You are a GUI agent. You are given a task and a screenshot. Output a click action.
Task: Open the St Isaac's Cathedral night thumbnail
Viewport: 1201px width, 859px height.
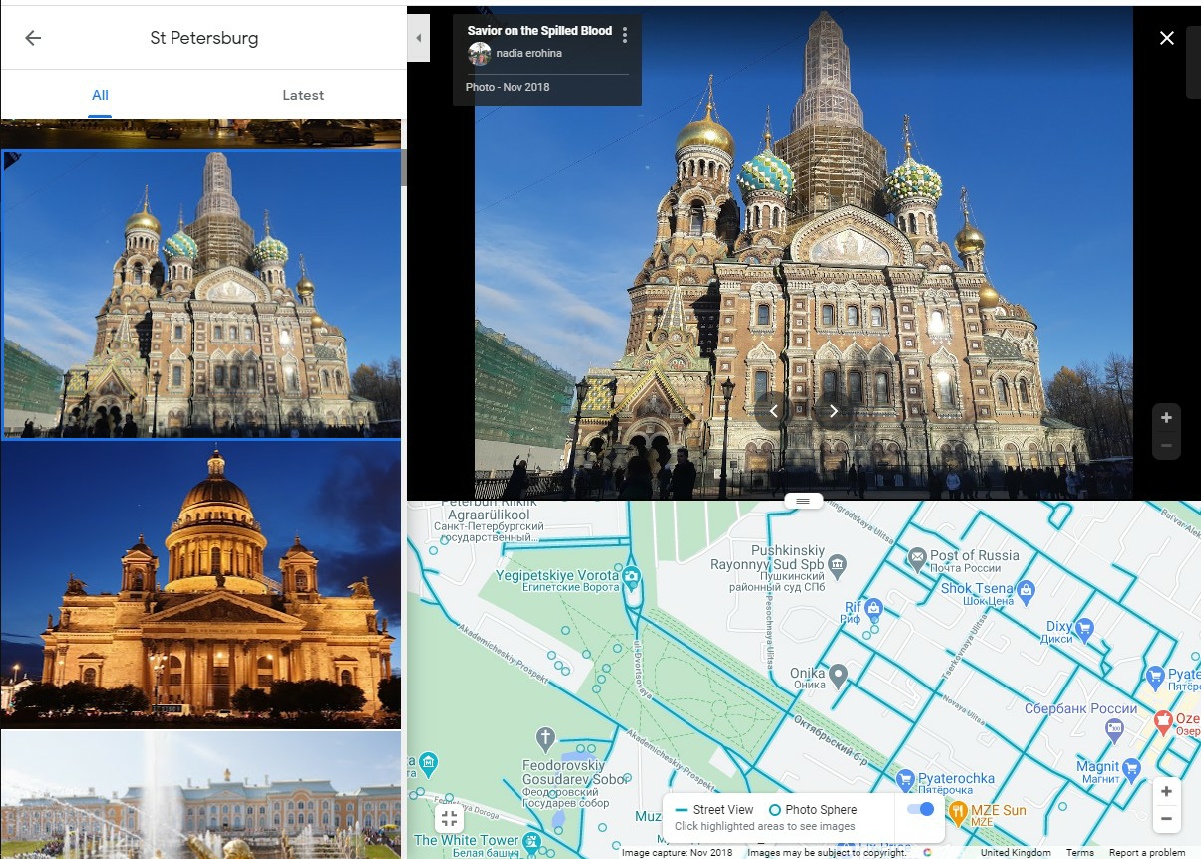(x=200, y=583)
